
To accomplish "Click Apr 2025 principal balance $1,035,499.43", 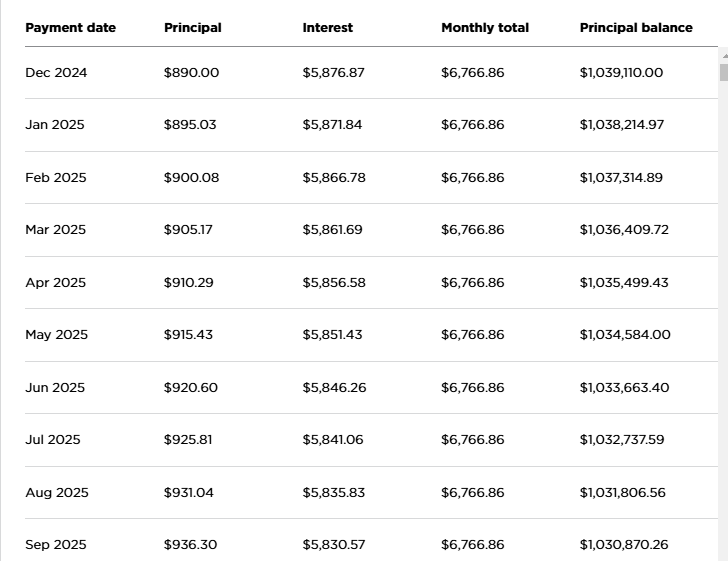I will (624, 282).
